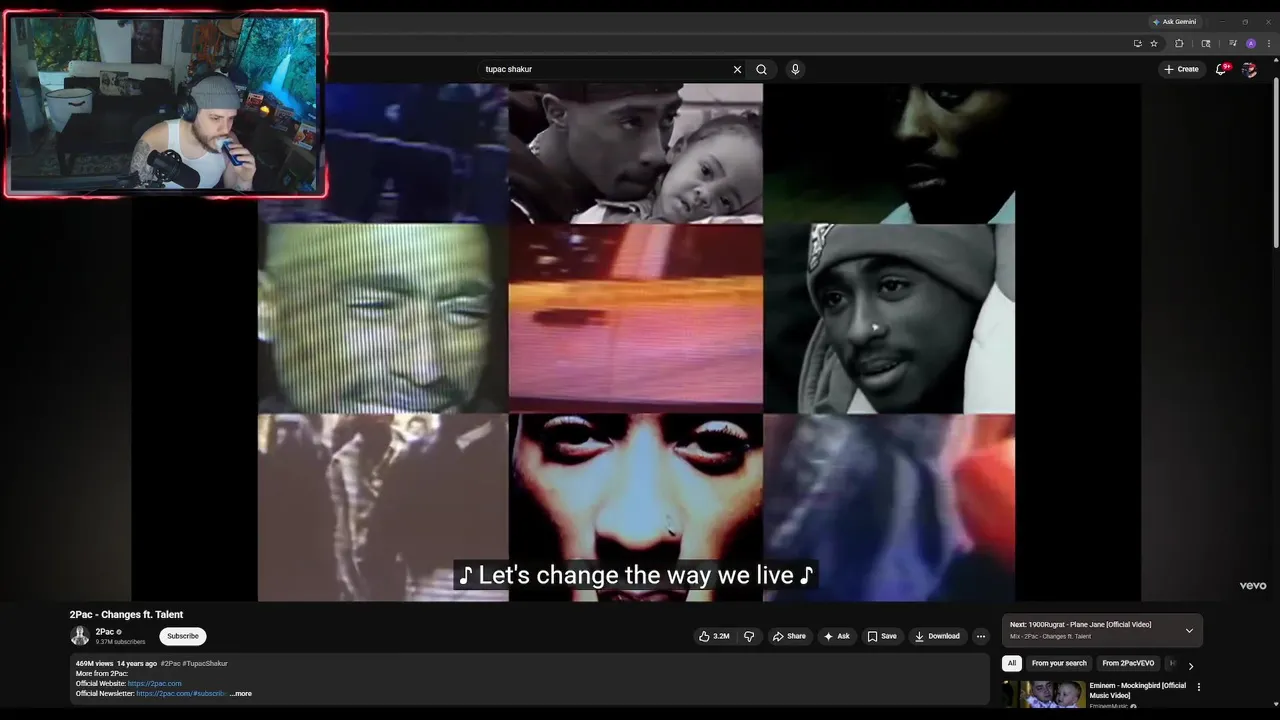Like the video with 3.2M likes

coord(714,636)
